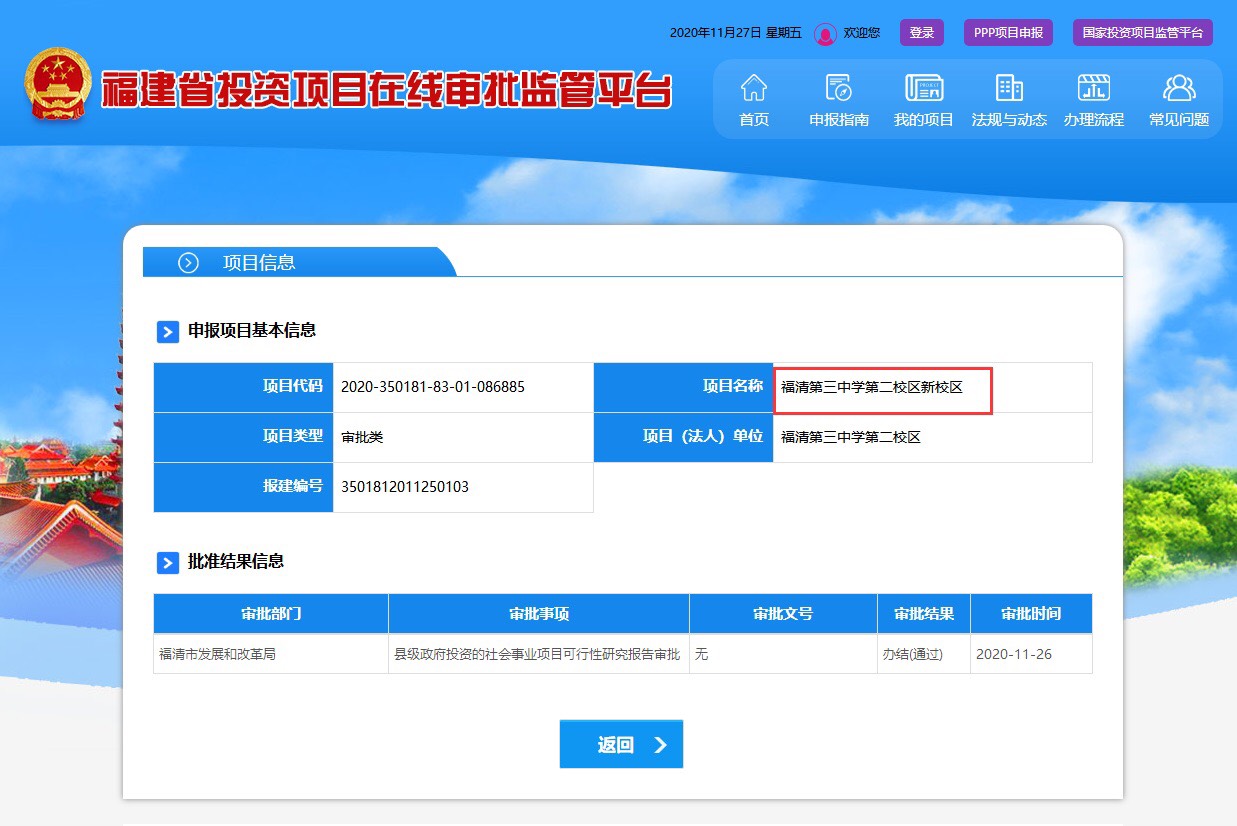
Task: Click the 首页 home icon
Action: coord(754,88)
